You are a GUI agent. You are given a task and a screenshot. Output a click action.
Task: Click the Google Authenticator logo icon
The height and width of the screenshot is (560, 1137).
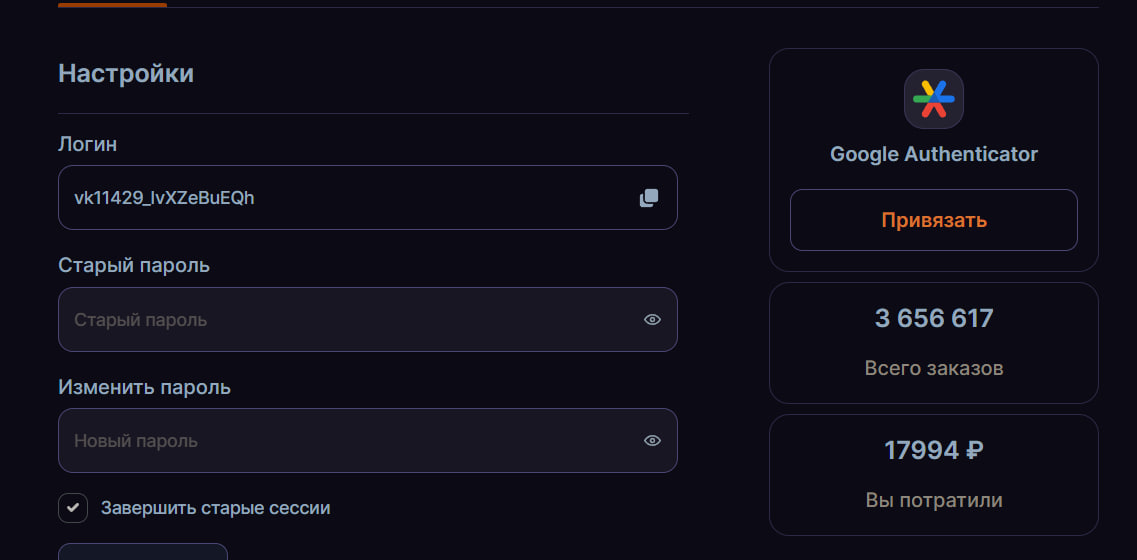coord(934,99)
